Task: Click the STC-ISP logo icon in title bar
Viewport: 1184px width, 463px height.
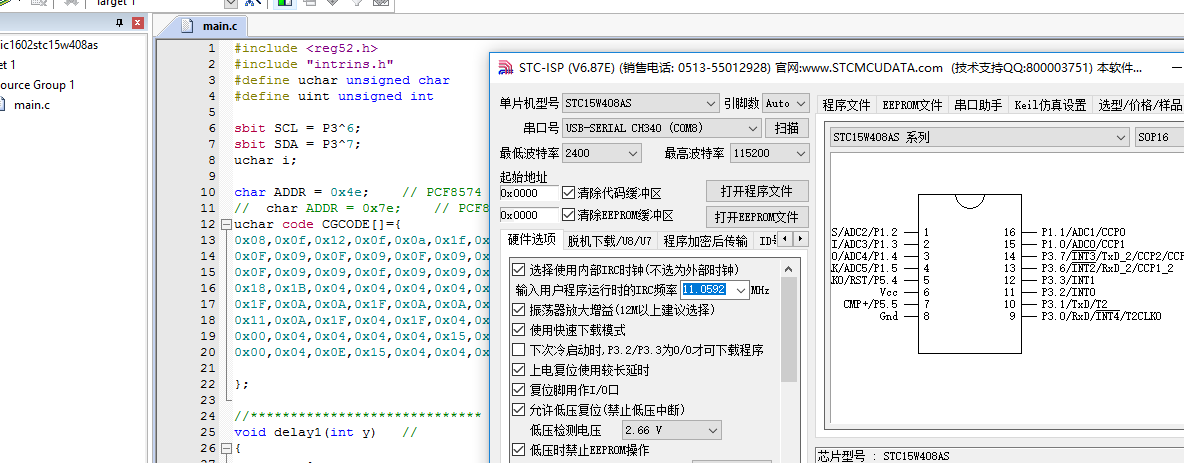Action: coord(505,68)
